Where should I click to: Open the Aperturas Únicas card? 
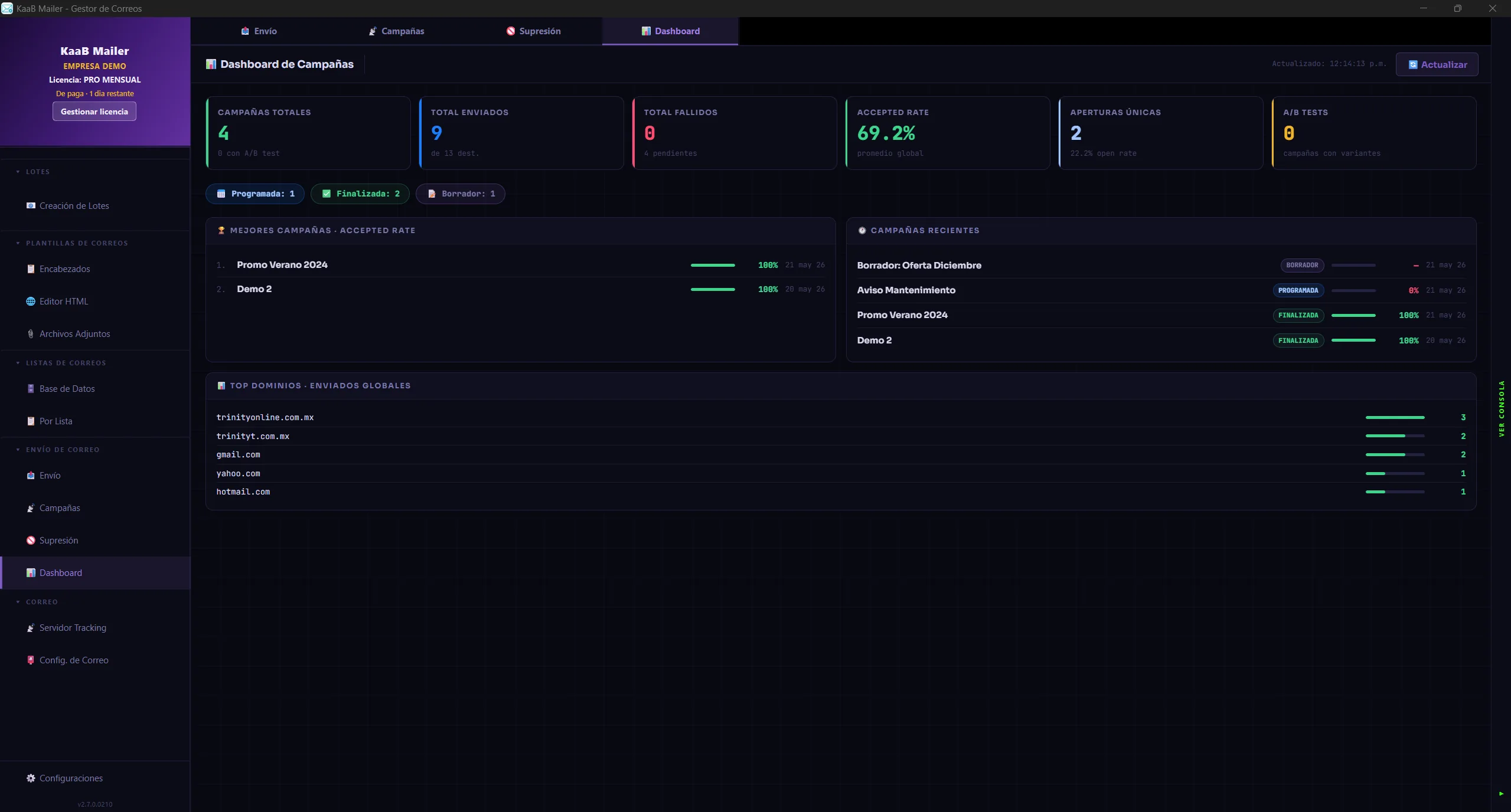coord(1161,133)
